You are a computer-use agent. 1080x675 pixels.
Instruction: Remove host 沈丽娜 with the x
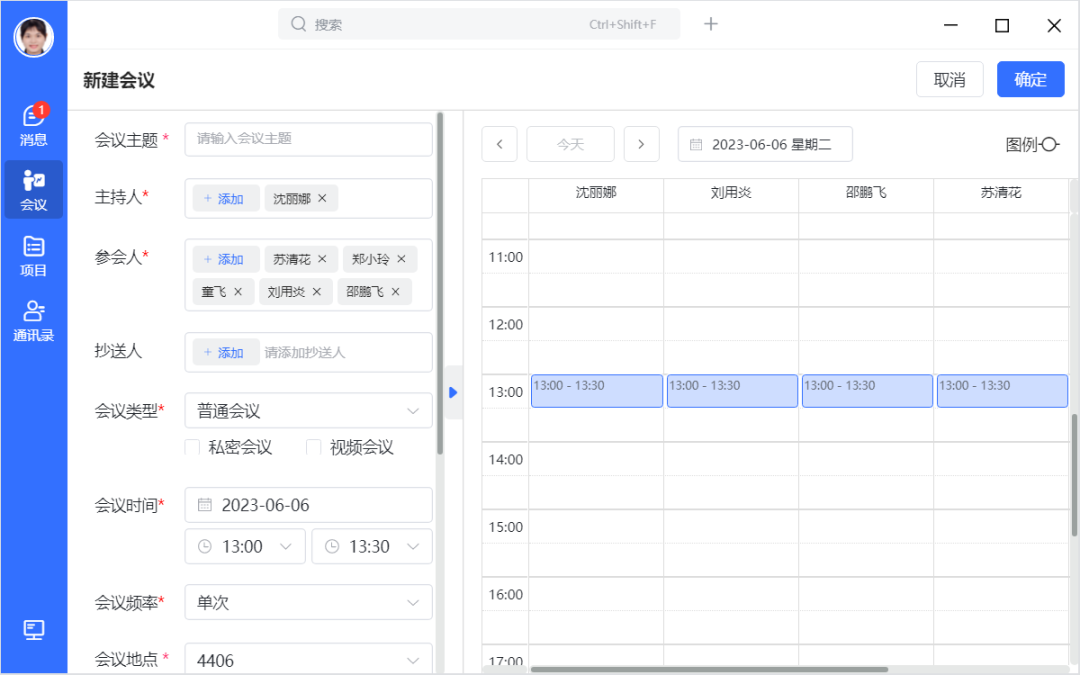[322, 198]
